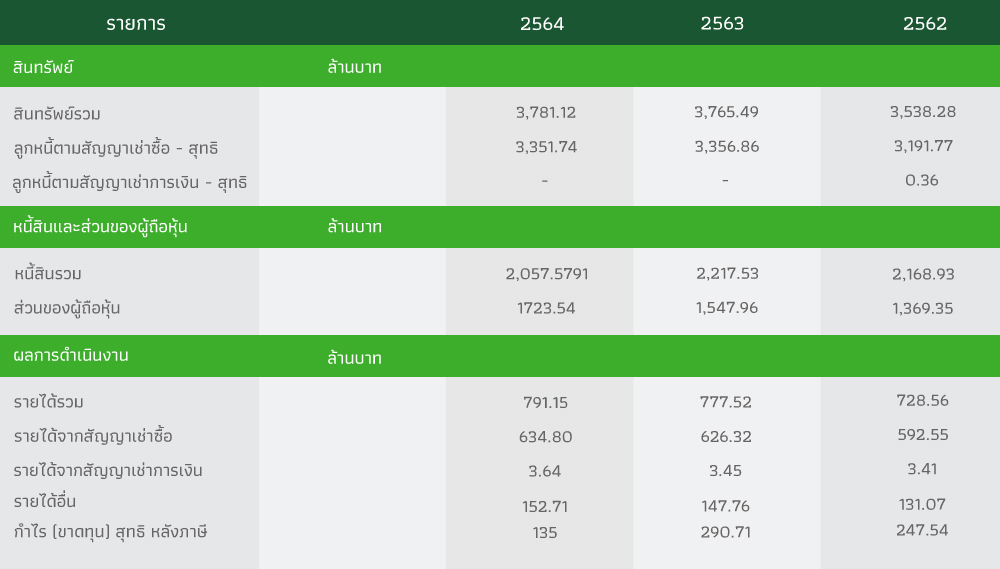
Task: Click the รายได้รวม row label
Action: [x=48, y=402]
